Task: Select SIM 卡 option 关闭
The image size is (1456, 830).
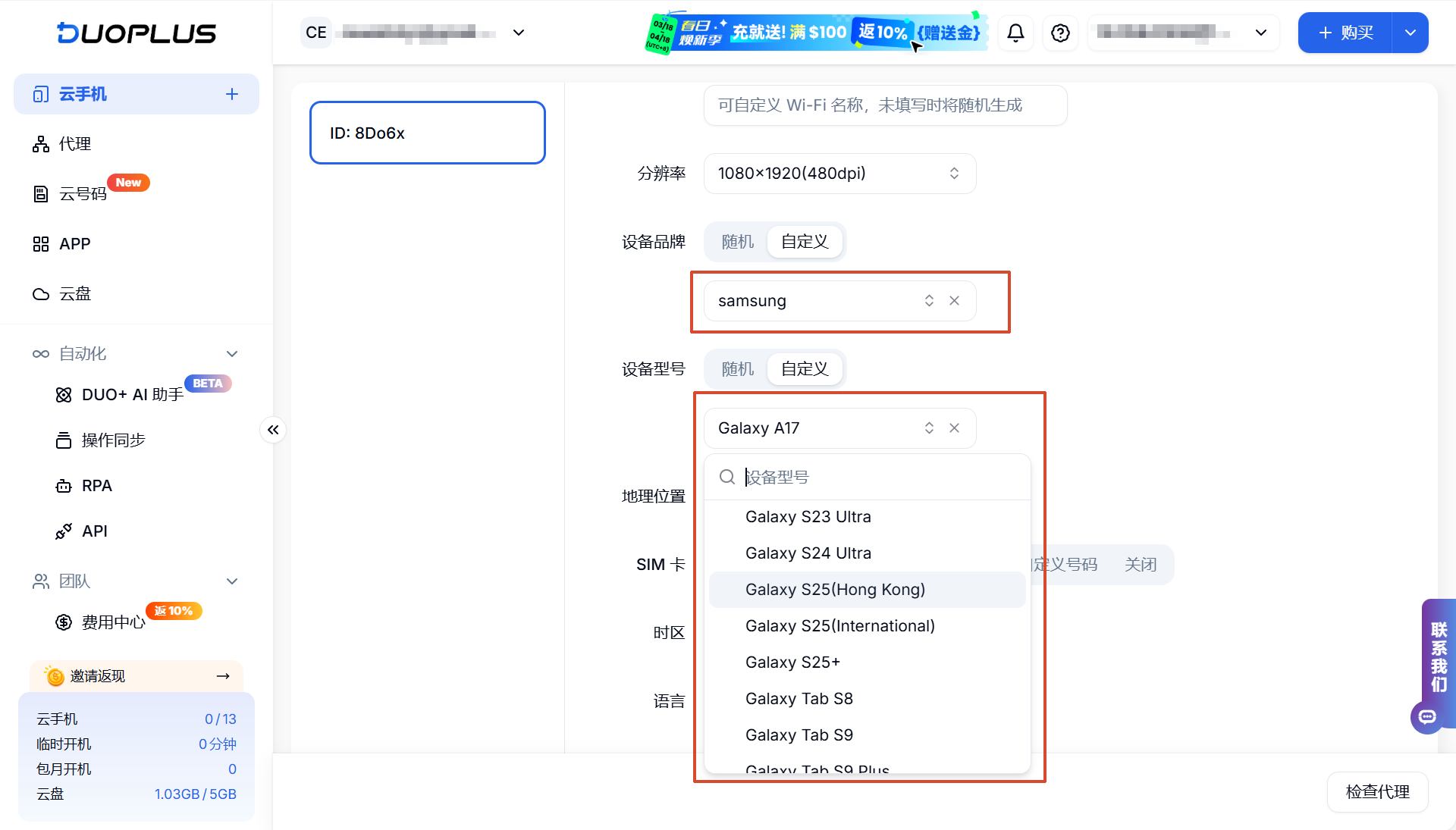Action: [x=1140, y=565]
